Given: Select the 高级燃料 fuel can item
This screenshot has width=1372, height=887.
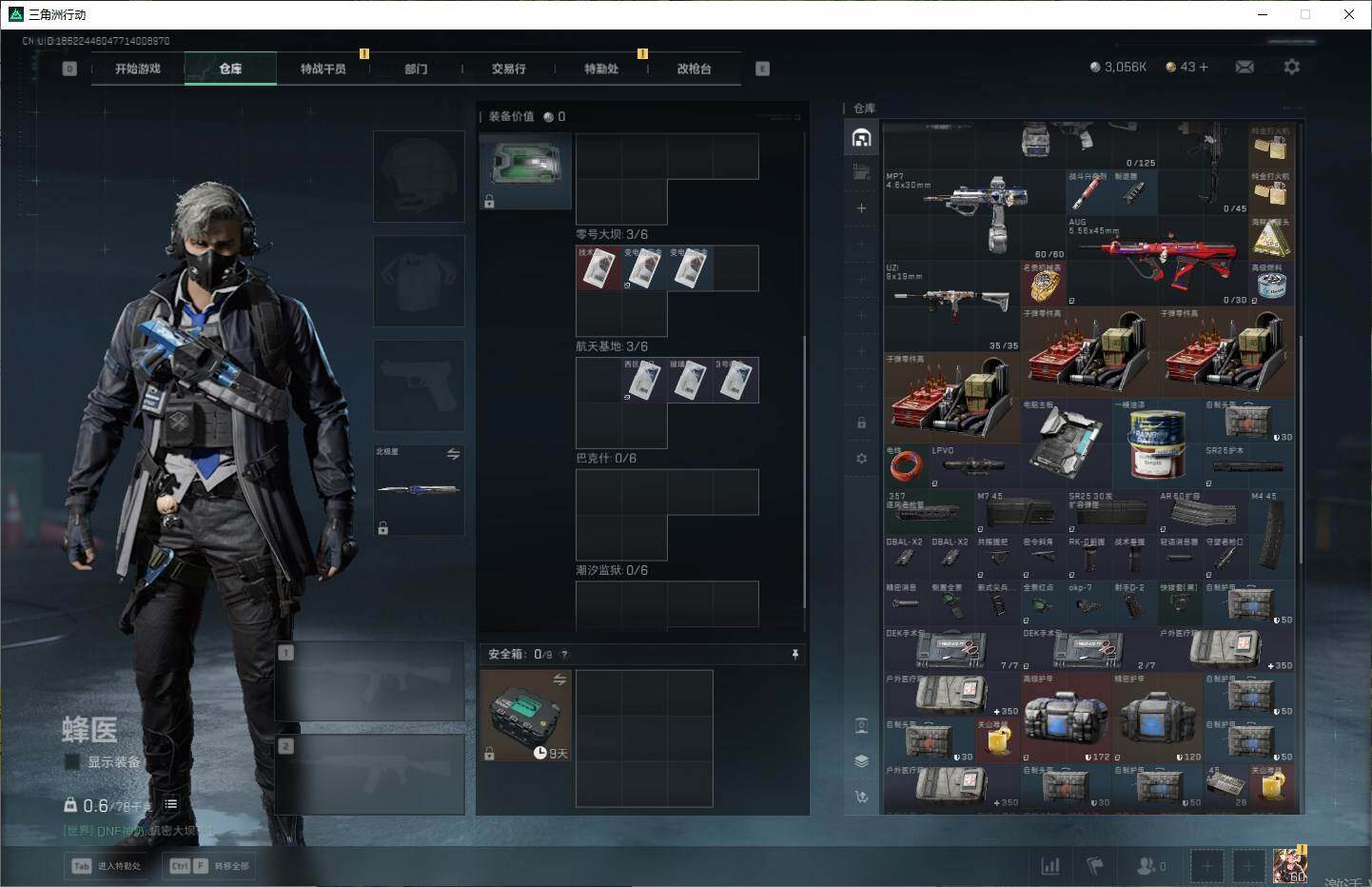Looking at the screenshot, I should tap(1272, 284).
